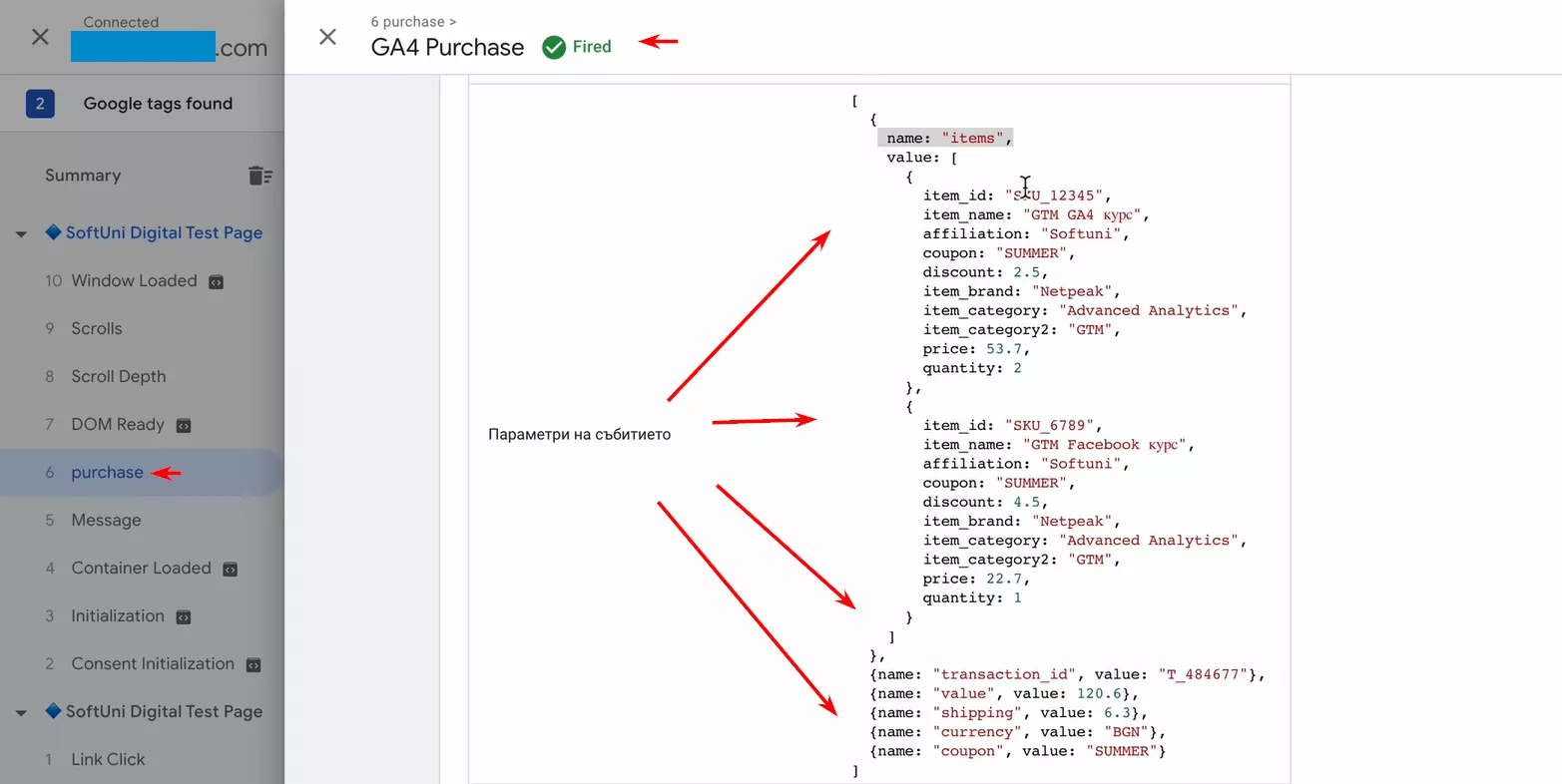Click the 'Параметри на събитието' label
Viewport: 1562px width, 784px height.
coord(579,434)
